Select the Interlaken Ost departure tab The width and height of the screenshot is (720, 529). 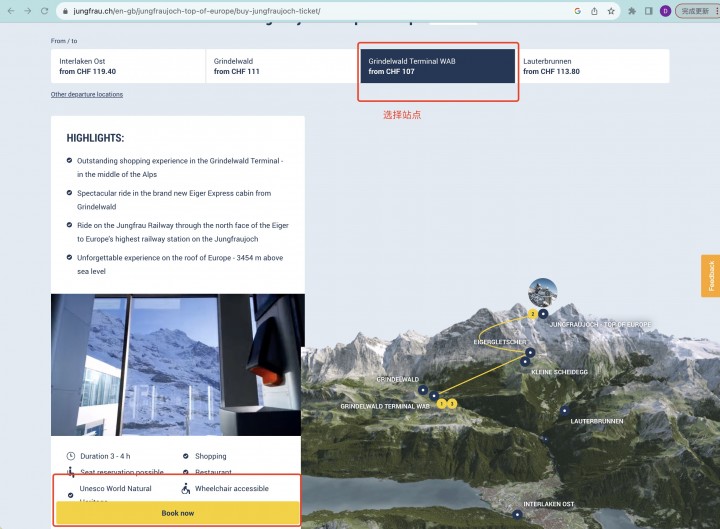tap(128, 66)
